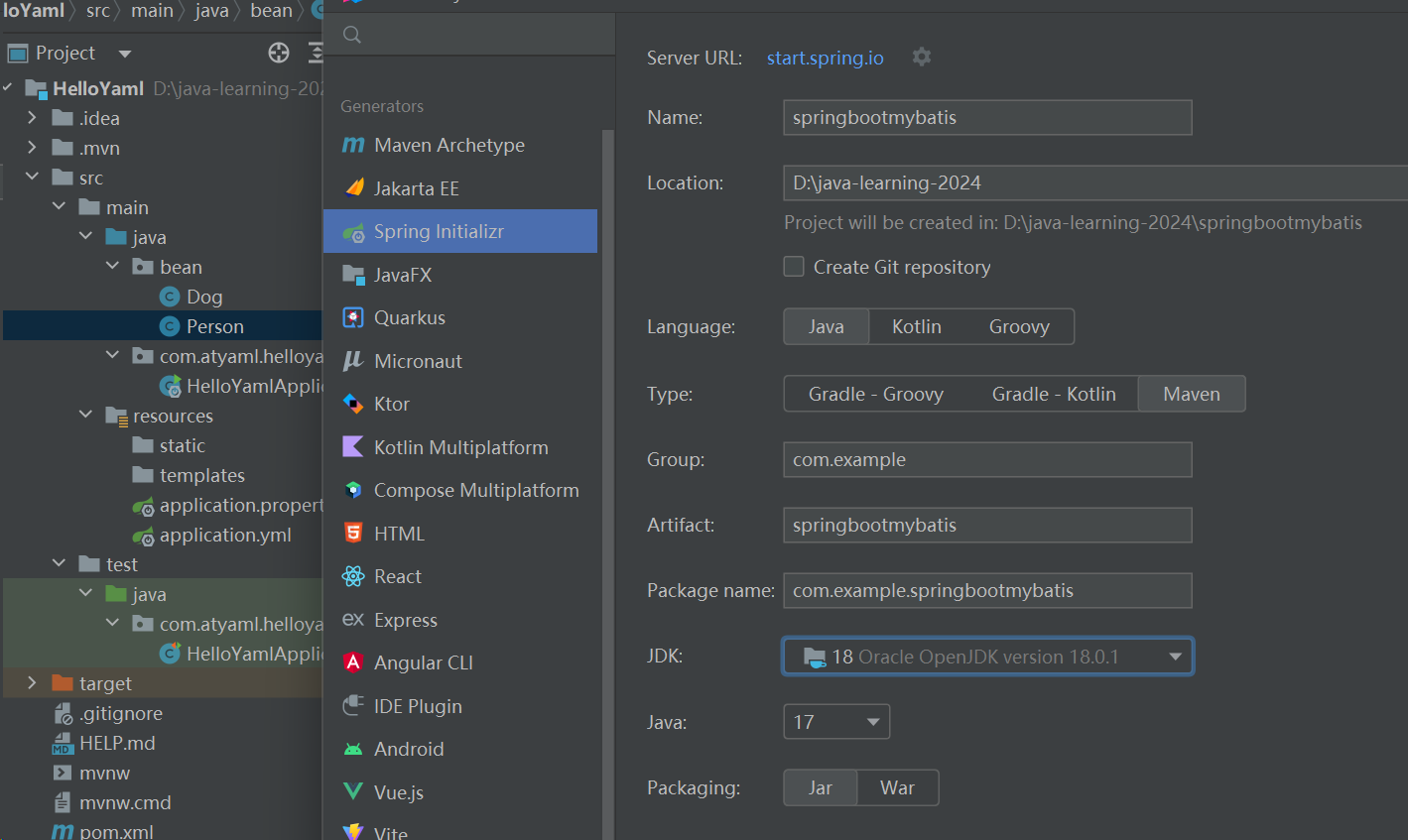Click the Spring Initializr icon
This screenshot has height=840, width=1408.
coord(353,232)
